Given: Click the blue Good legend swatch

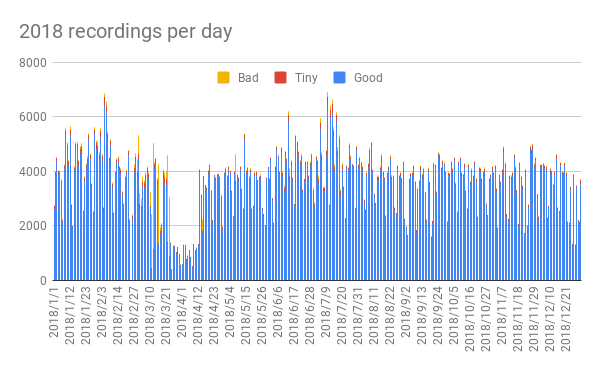Looking at the screenshot, I should (x=339, y=78).
